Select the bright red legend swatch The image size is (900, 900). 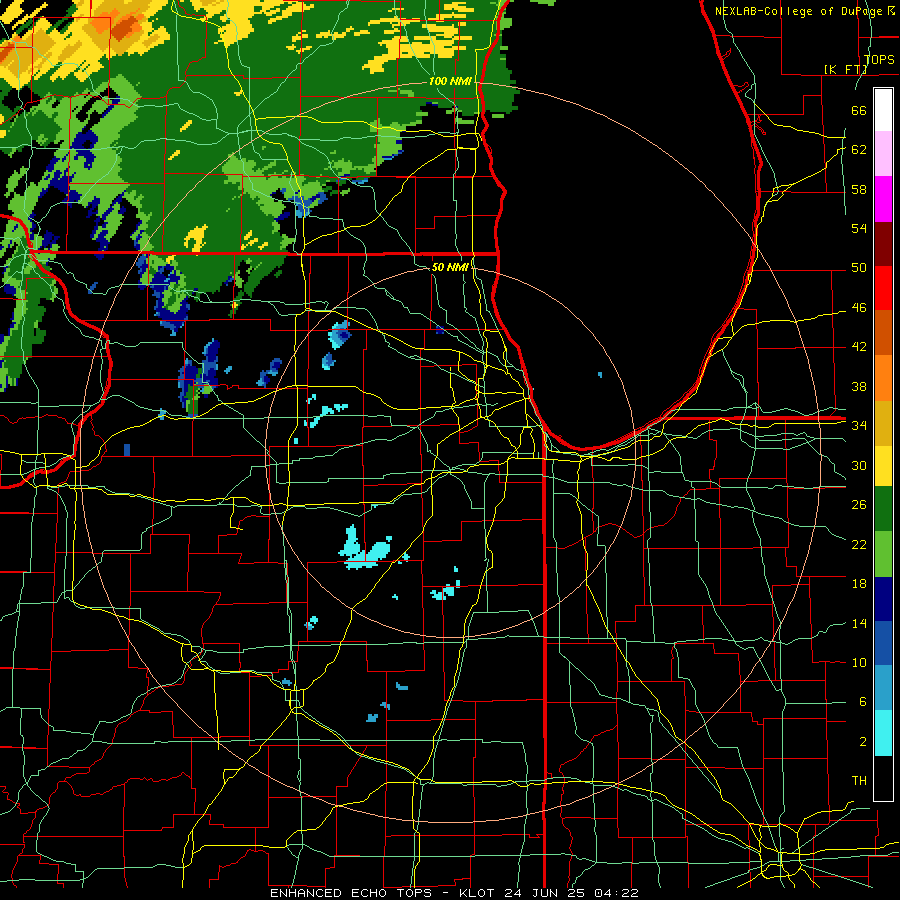883,288
